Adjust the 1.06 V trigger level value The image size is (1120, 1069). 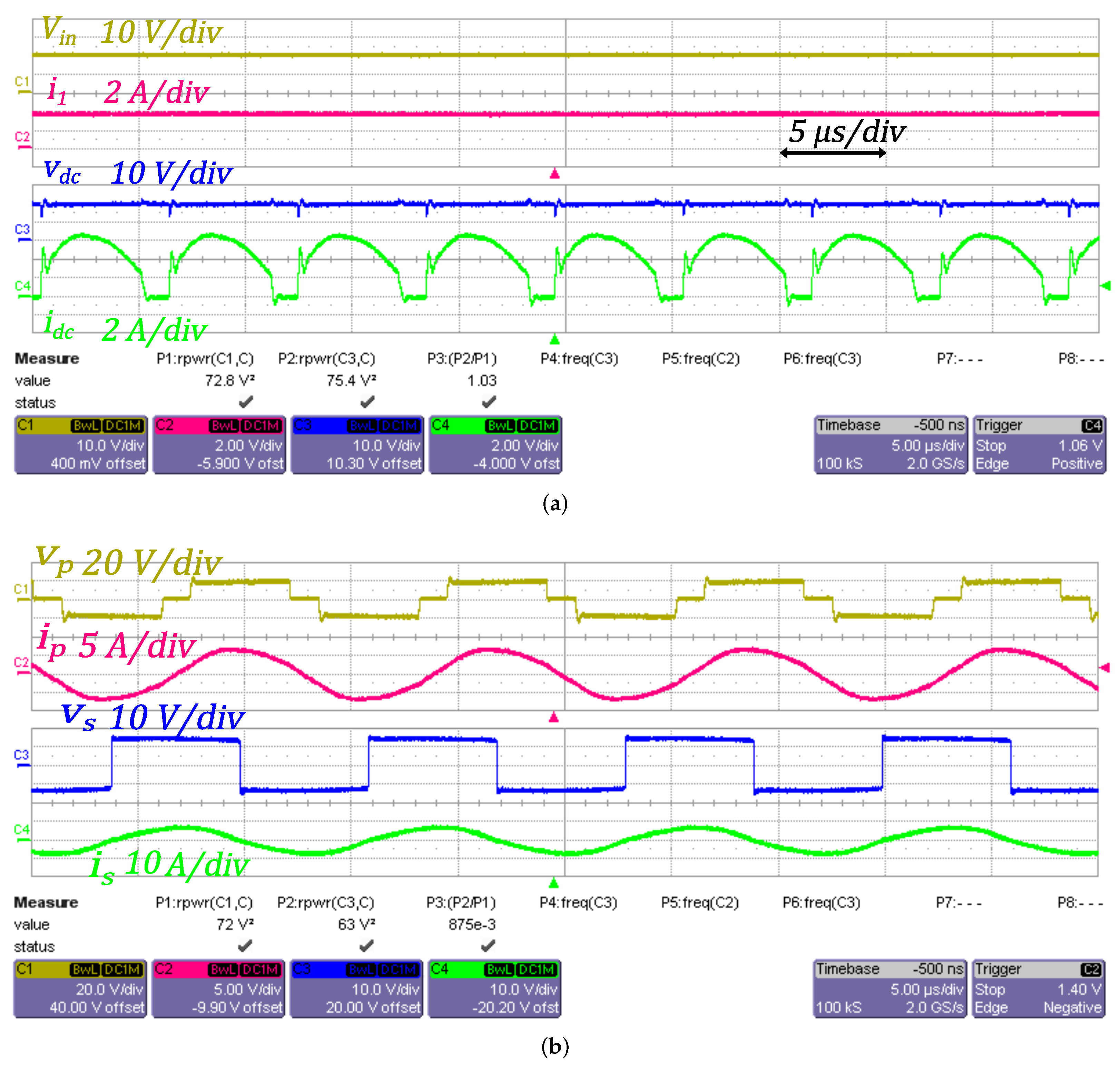coord(1080,446)
